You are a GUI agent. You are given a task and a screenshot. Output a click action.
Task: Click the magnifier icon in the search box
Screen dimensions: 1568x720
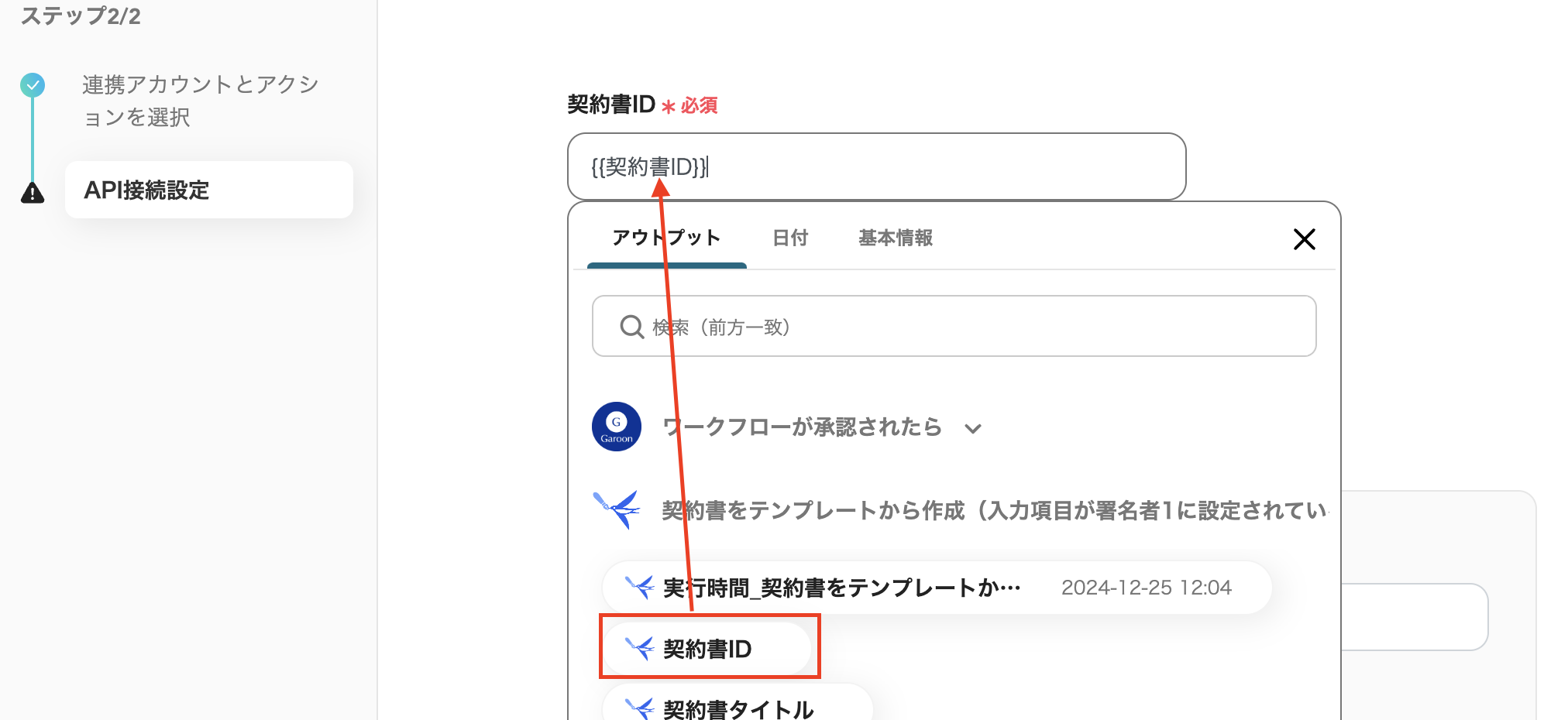tap(631, 326)
